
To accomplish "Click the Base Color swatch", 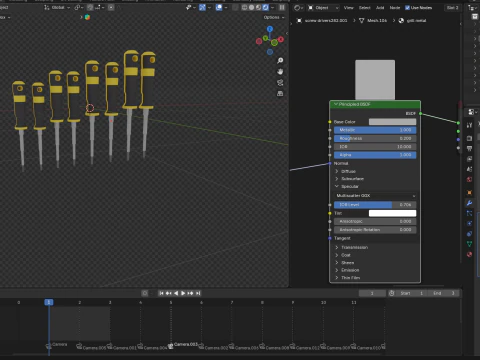I will click(x=393, y=122).
